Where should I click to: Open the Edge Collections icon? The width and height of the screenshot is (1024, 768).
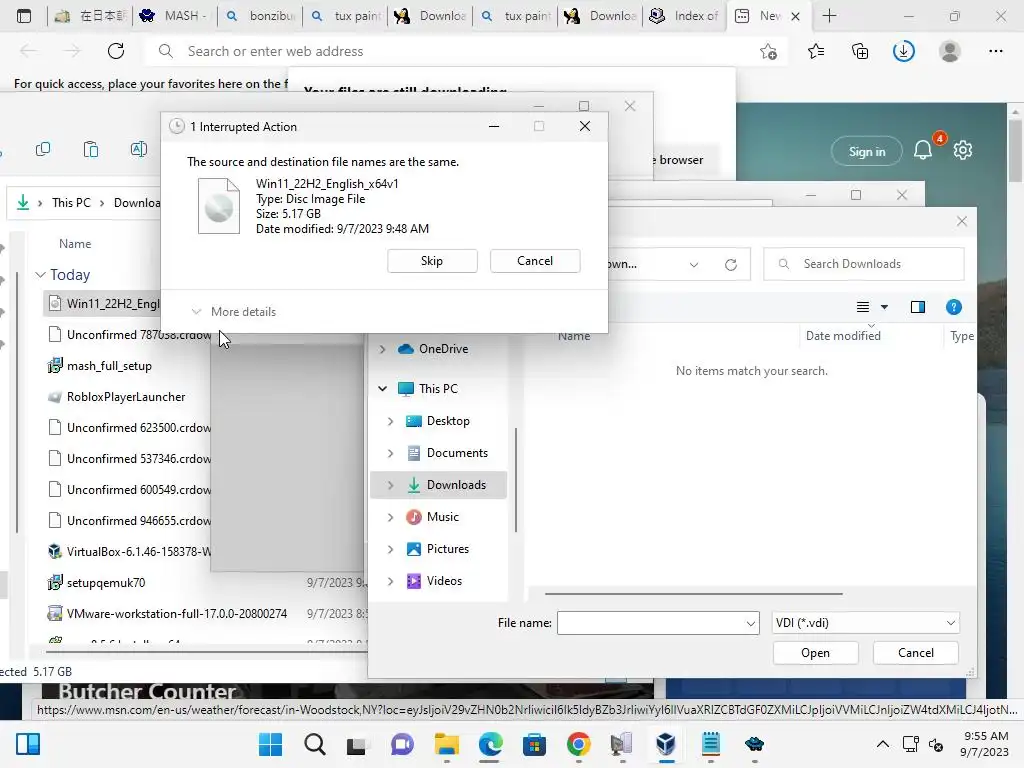[860, 51]
